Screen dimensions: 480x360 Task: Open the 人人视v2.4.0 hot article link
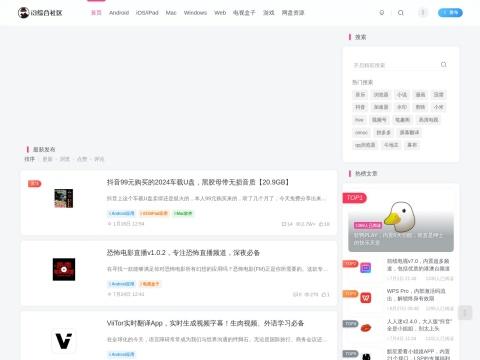(x=419, y=325)
